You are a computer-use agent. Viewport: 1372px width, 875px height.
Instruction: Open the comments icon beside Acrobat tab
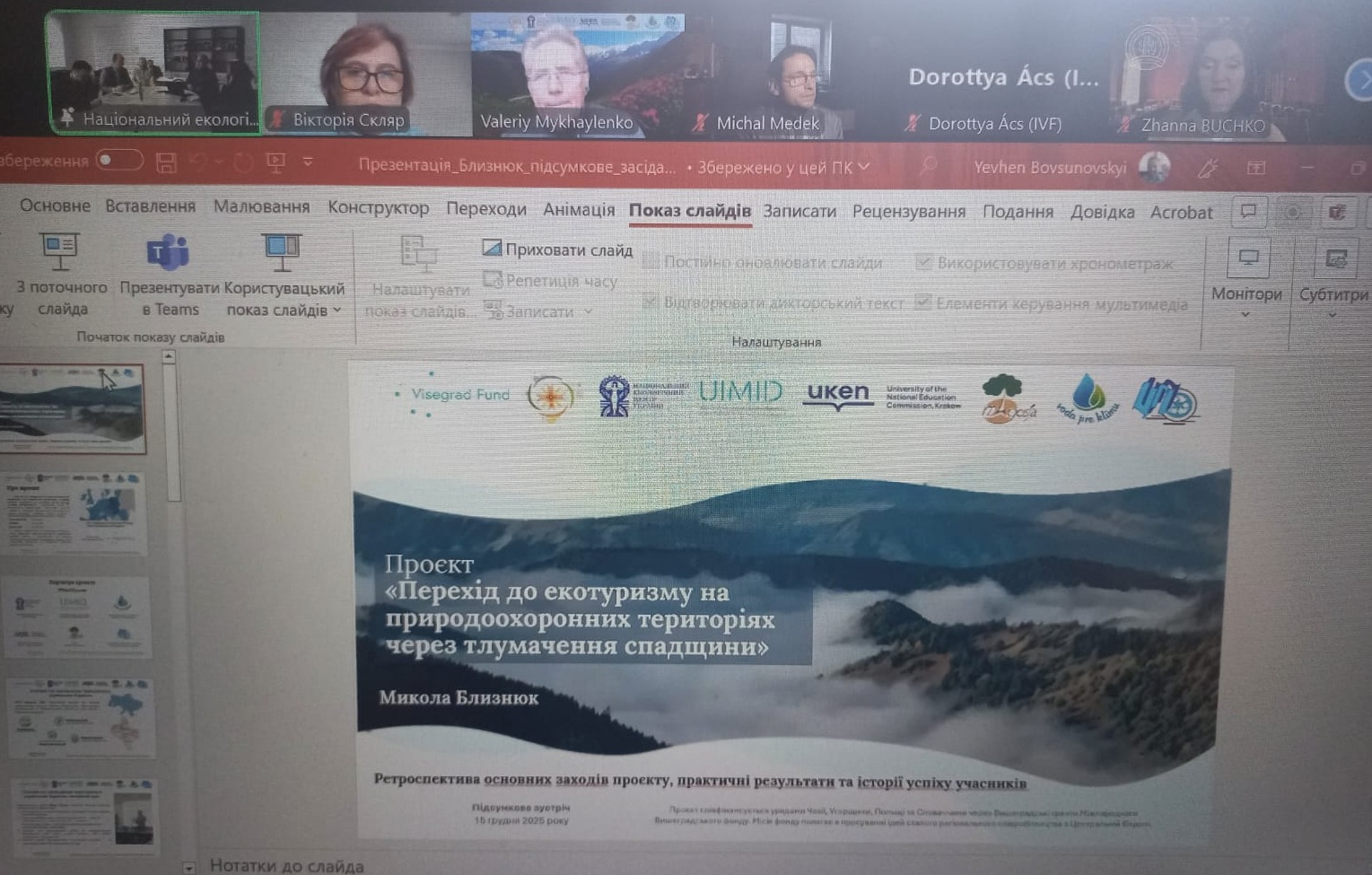[x=1248, y=212]
